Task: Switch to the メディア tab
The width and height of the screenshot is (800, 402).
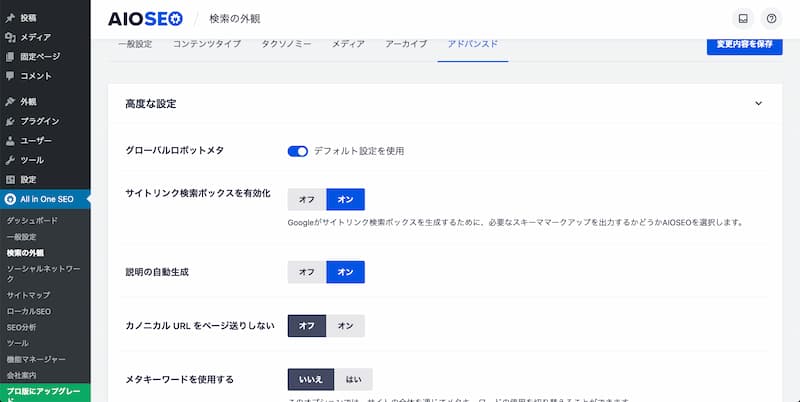Action: (x=348, y=44)
